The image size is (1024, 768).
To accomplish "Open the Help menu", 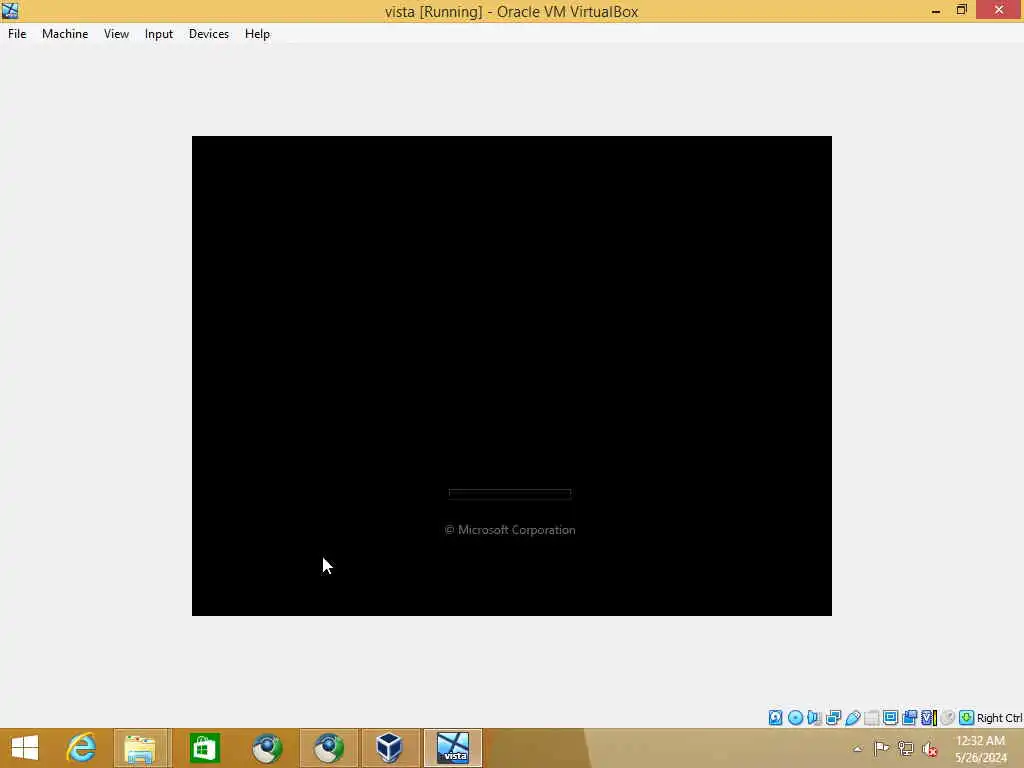I will pyautogui.click(x=257, y=34).
